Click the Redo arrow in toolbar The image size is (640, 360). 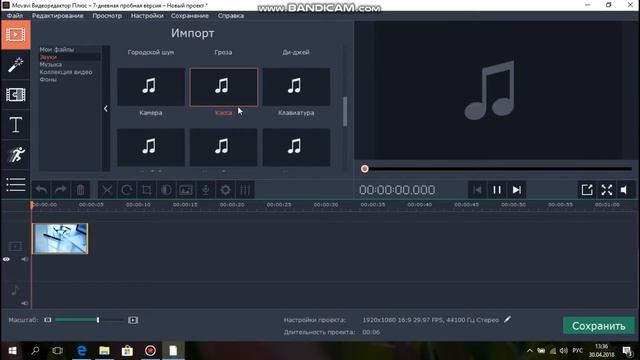61,190
